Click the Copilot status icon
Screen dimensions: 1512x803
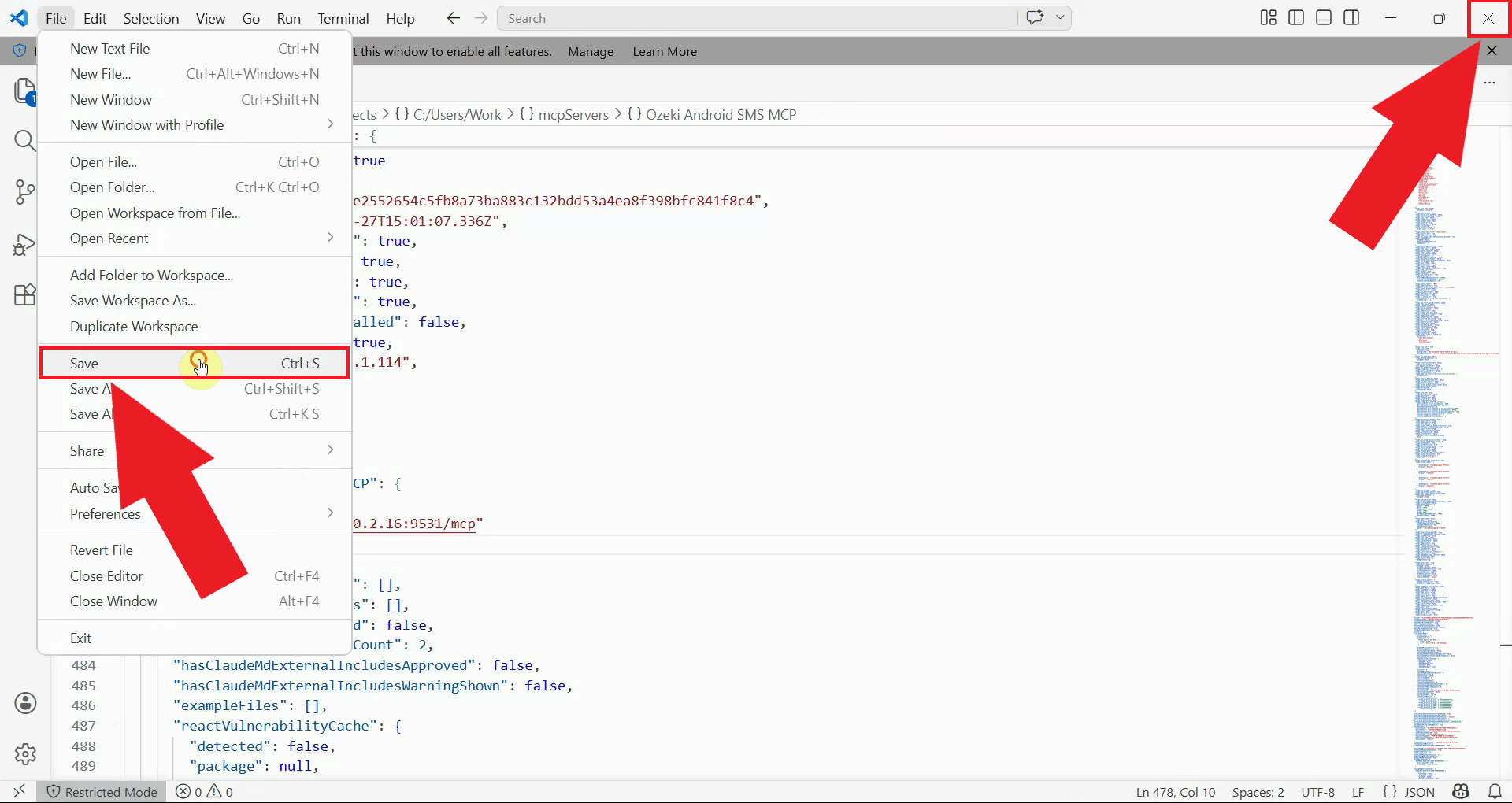pyautogui.click(x=1462, y=792)
